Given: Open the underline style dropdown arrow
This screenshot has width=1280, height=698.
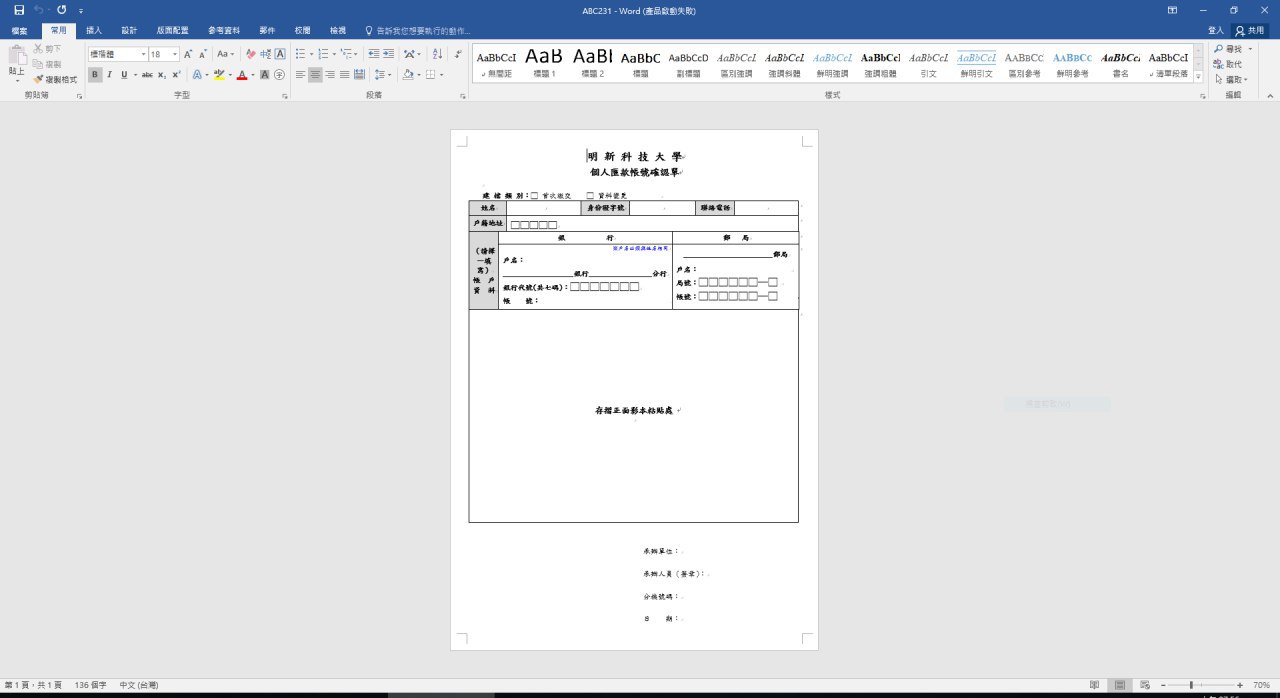Looking at the screenshot, I should (x=134, y=75).
